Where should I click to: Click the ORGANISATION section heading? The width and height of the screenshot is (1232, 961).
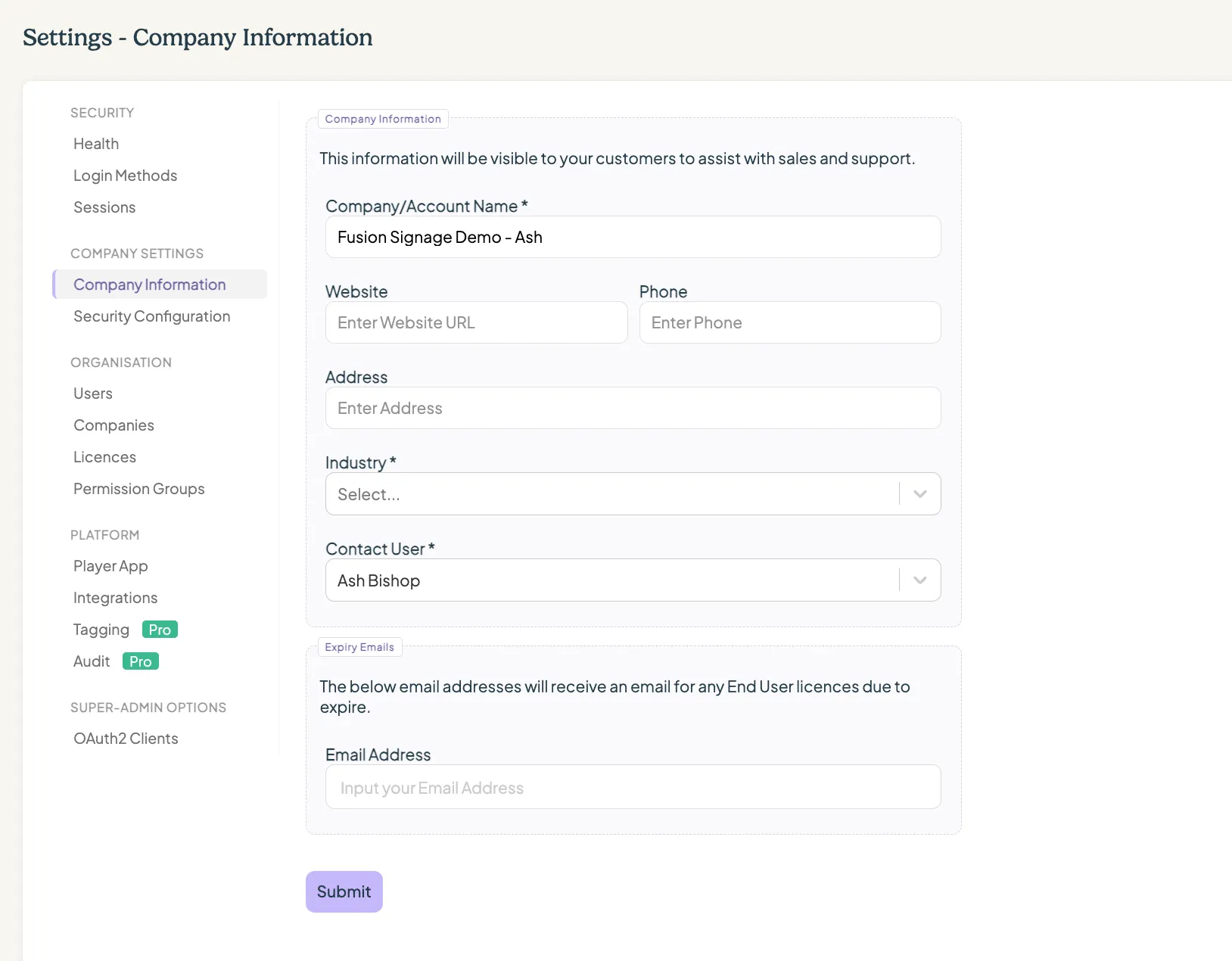pyautogui.click(x=121, y=362)
